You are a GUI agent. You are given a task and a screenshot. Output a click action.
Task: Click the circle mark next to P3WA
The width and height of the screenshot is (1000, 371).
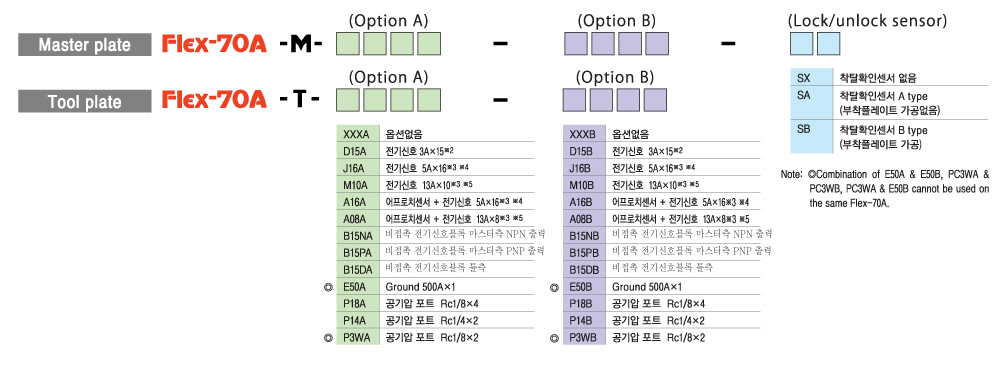pos(328,338)
